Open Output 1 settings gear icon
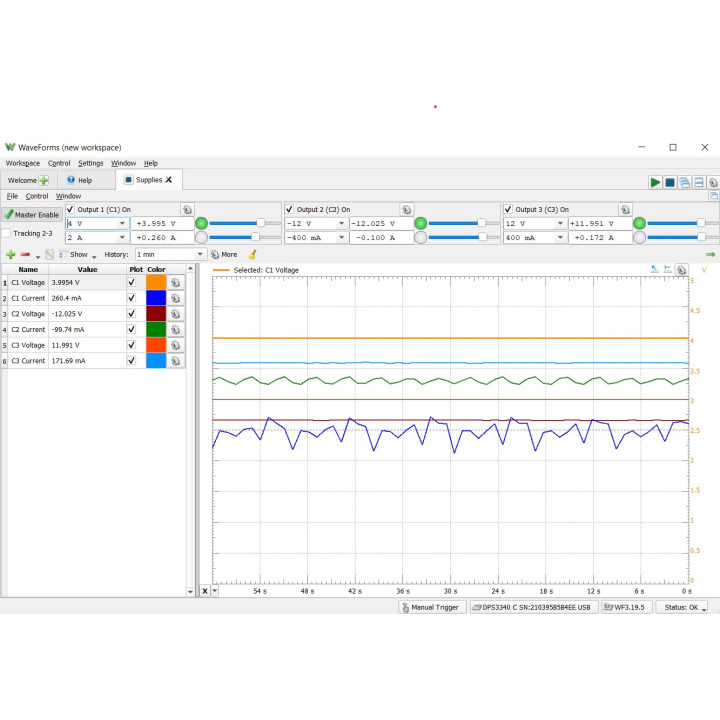 point(187,209)
